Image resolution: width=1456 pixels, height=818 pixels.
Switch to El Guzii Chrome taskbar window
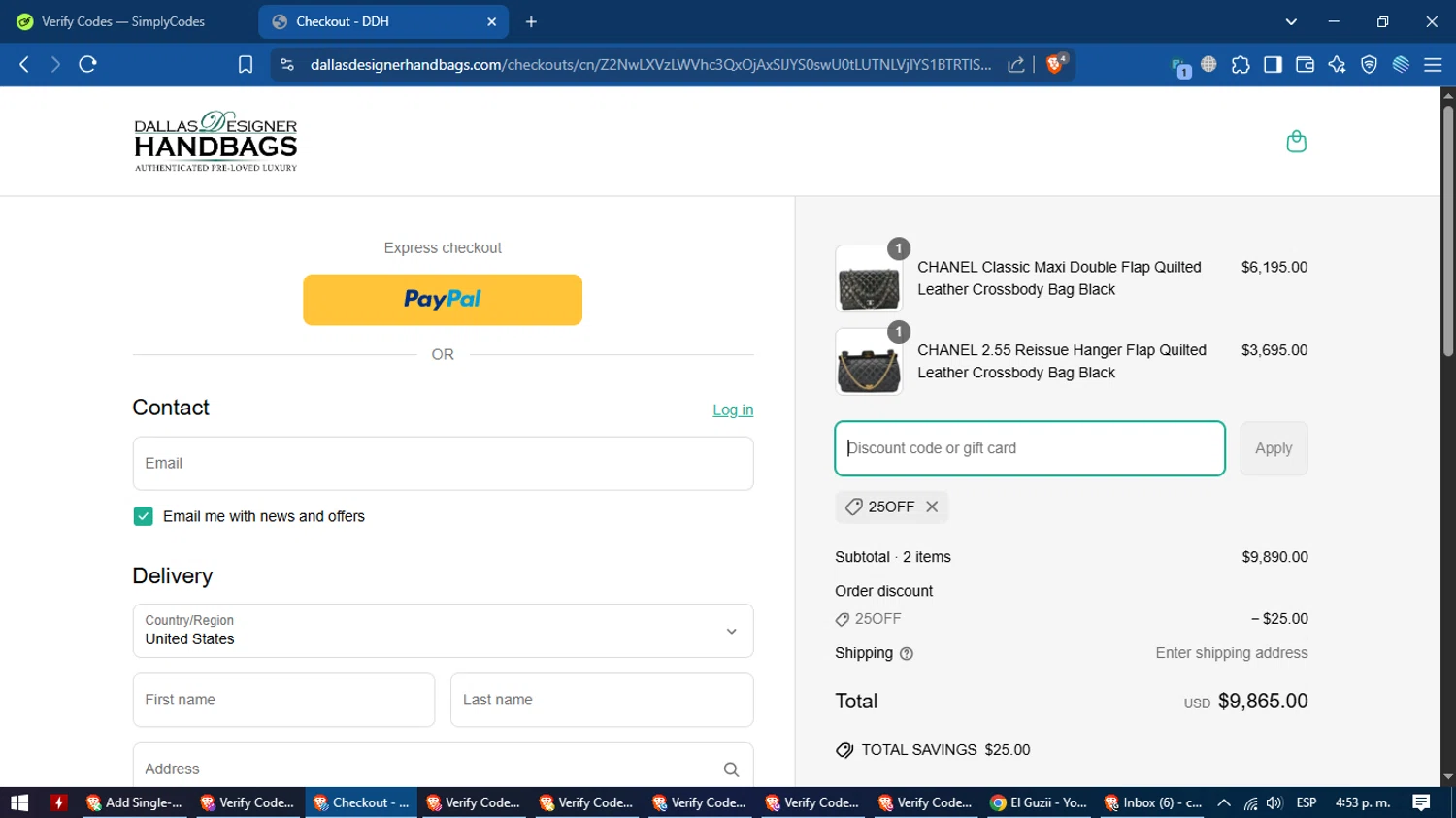1039,802
